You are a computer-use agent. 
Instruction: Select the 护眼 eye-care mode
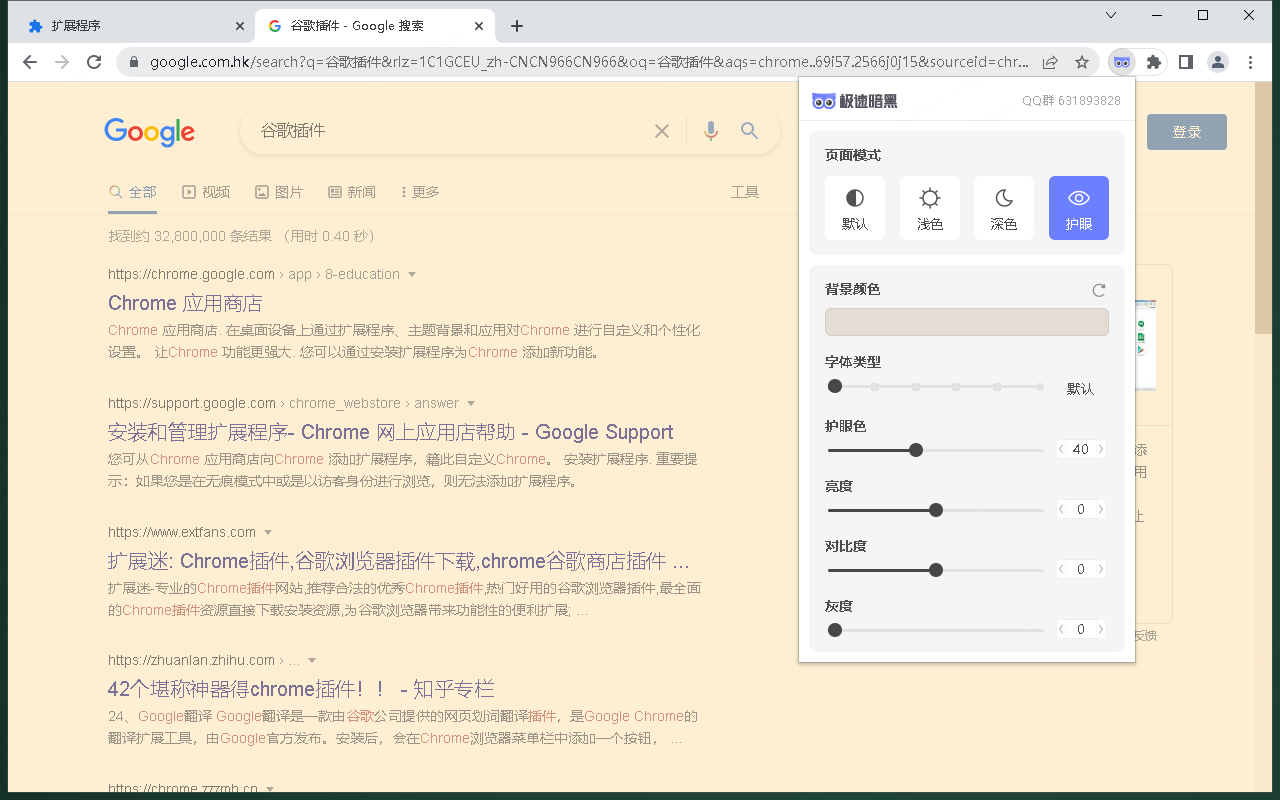click(1079, 208)
